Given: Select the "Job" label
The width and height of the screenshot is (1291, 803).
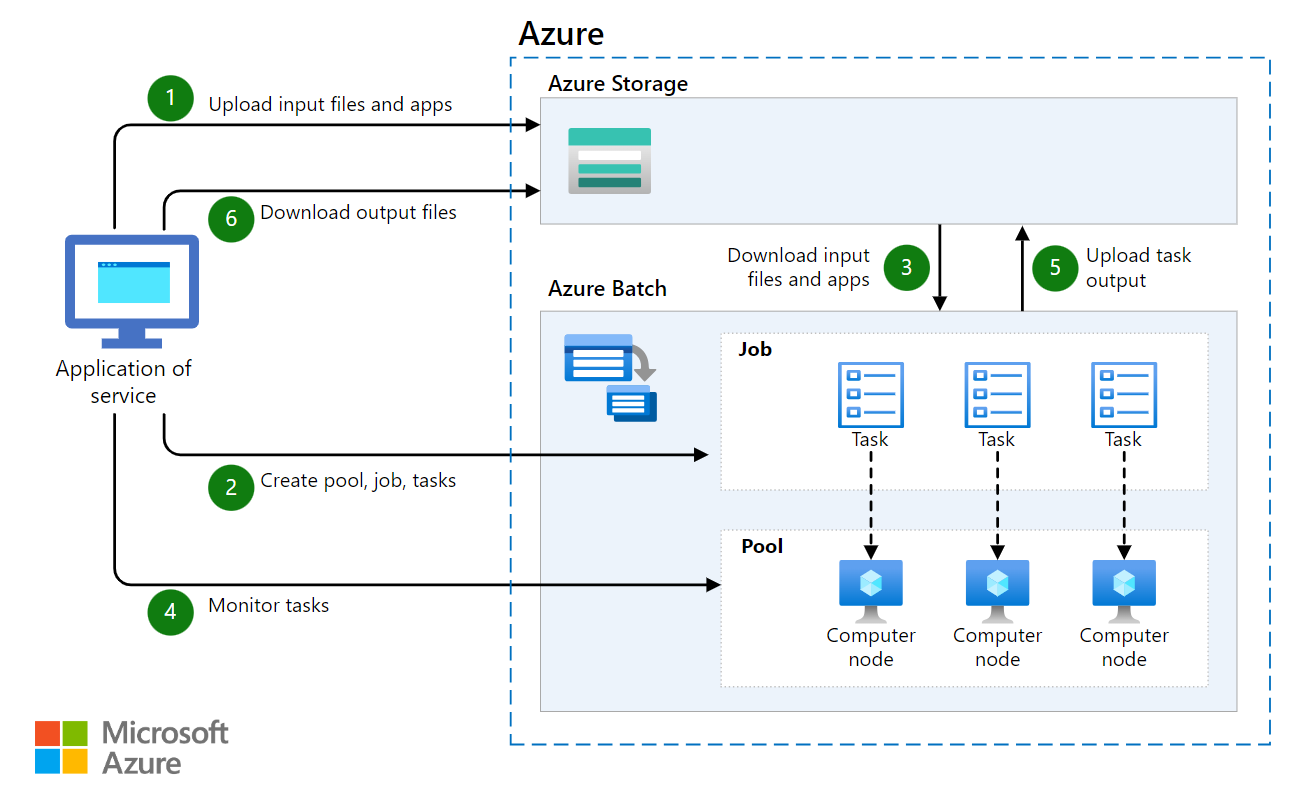Looking at the screenshot, I should [755, 350].
